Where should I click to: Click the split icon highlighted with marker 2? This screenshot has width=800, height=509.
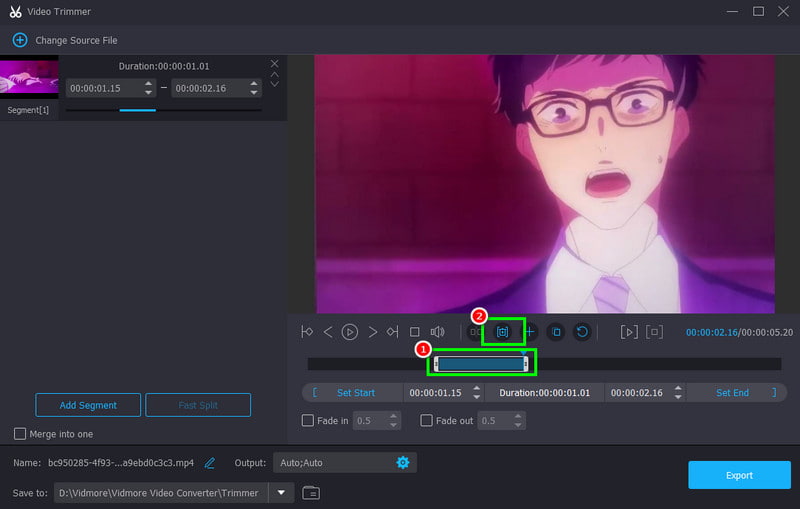pyautogui.click(x=503, y=332)
